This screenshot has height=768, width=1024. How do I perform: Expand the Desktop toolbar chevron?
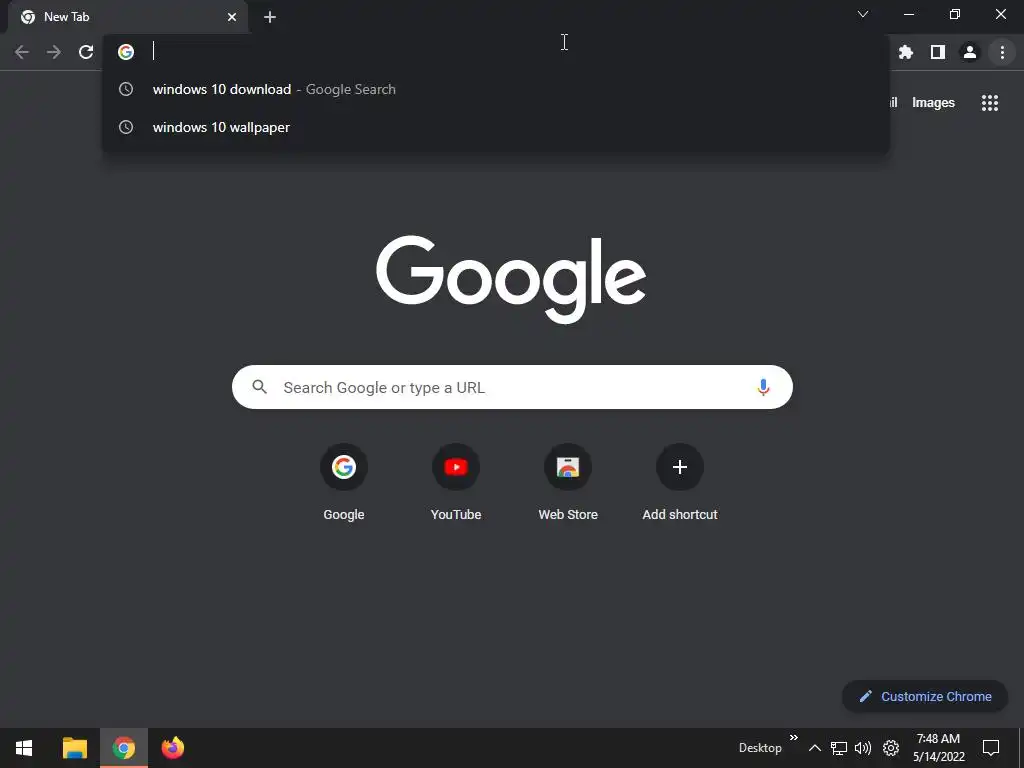(x=793, y=738)
